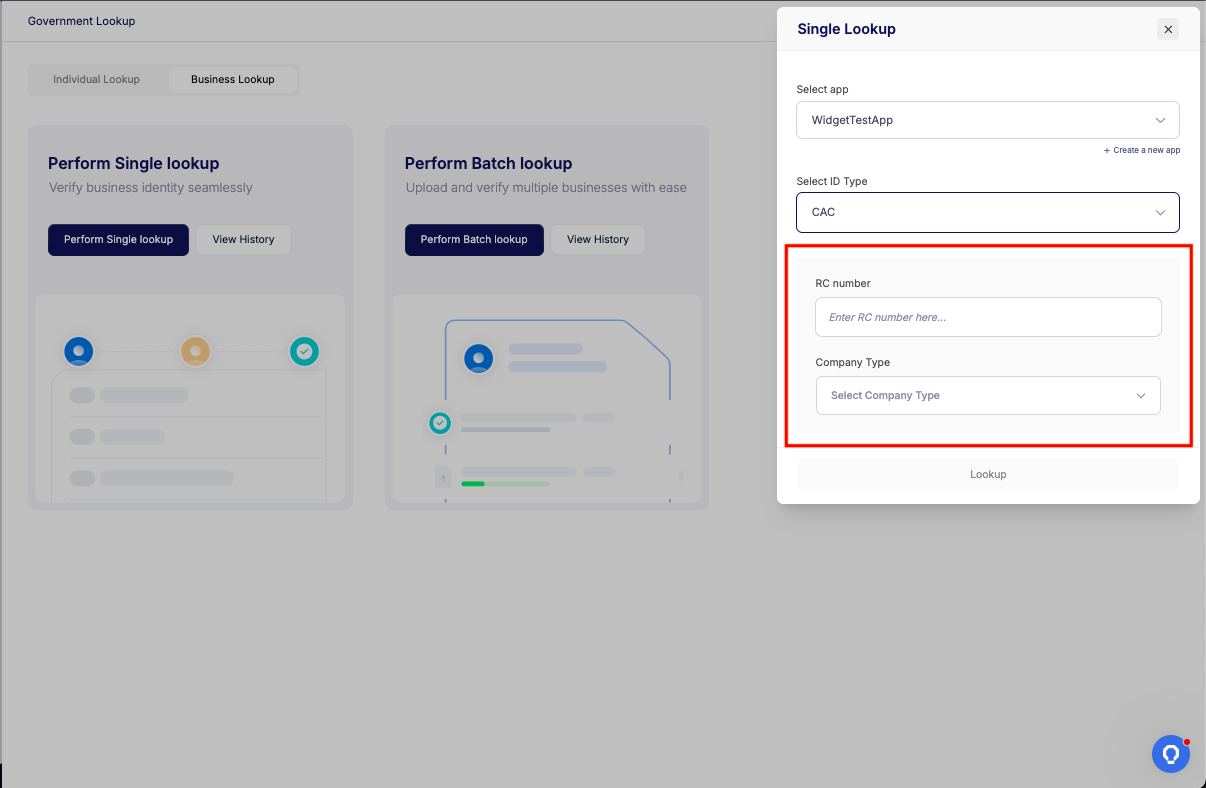Image resolution: width=1206 pixels, height=788 pixels.
Task: View History in the Batch lookup card
Action: 597,239
